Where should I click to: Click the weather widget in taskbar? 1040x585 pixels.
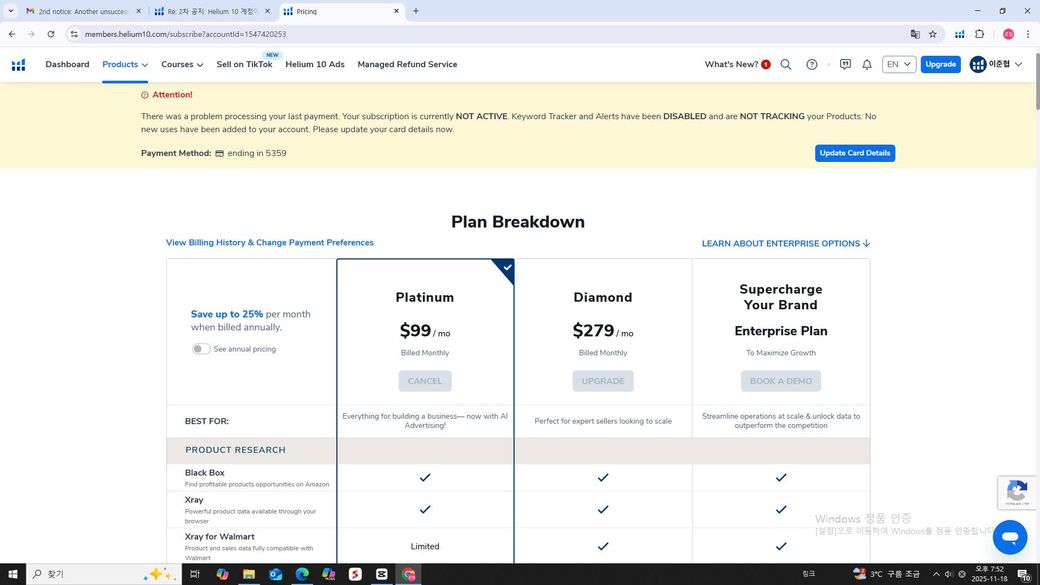[x=886, y=574]
